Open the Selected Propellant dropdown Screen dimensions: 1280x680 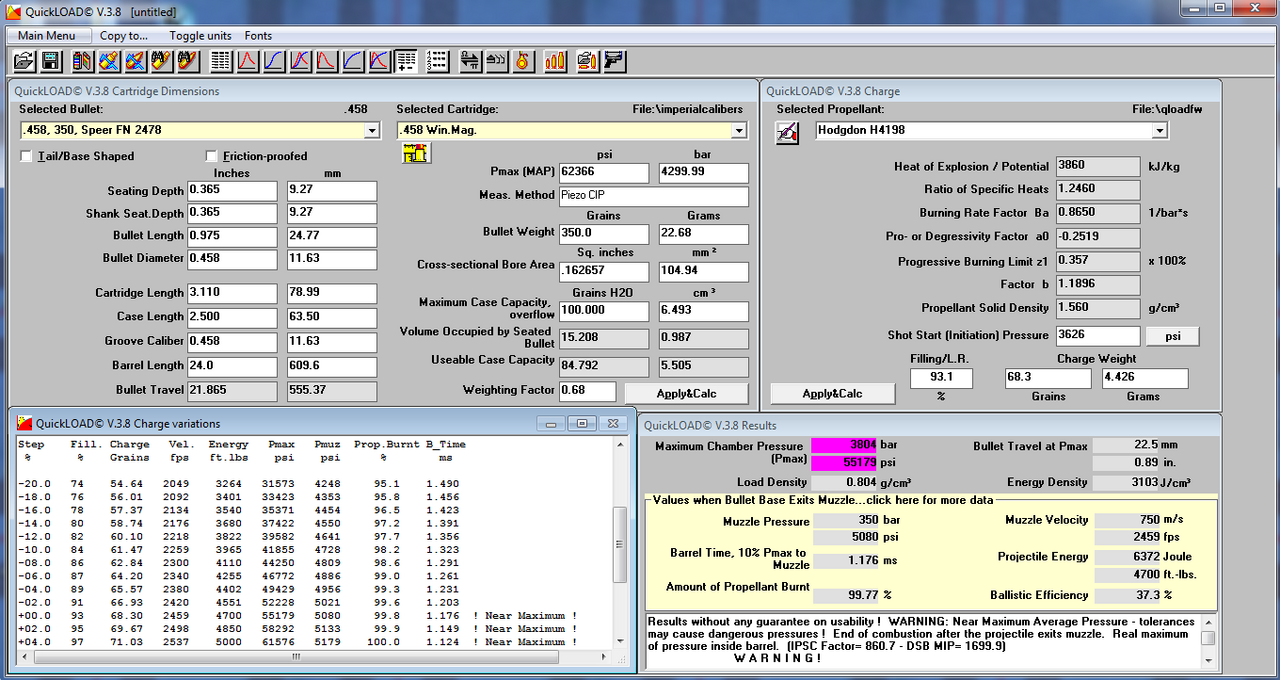point(1160,130)
